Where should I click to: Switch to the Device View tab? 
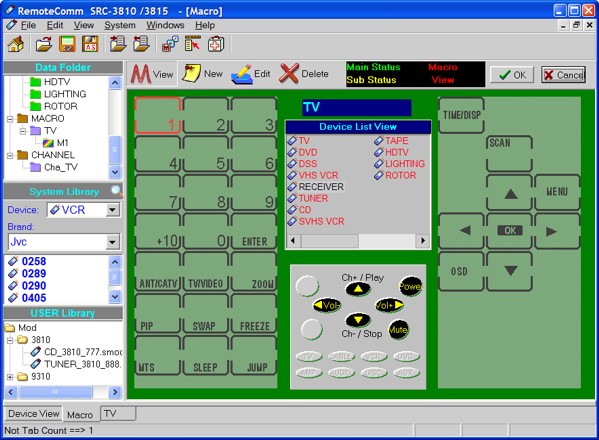(33, 414)
